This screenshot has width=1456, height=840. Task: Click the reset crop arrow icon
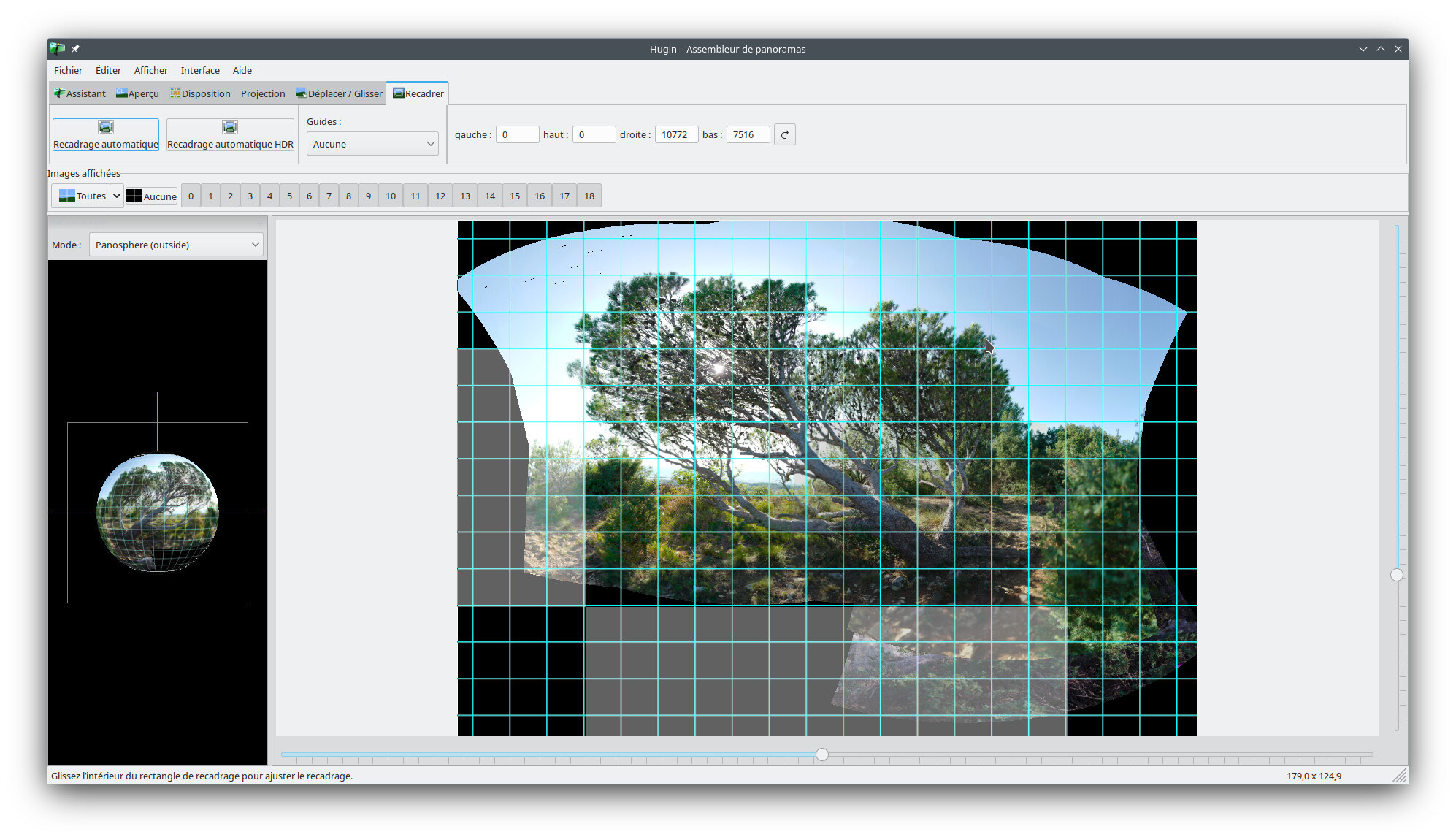pyautogui.click(x=785, y=134)
